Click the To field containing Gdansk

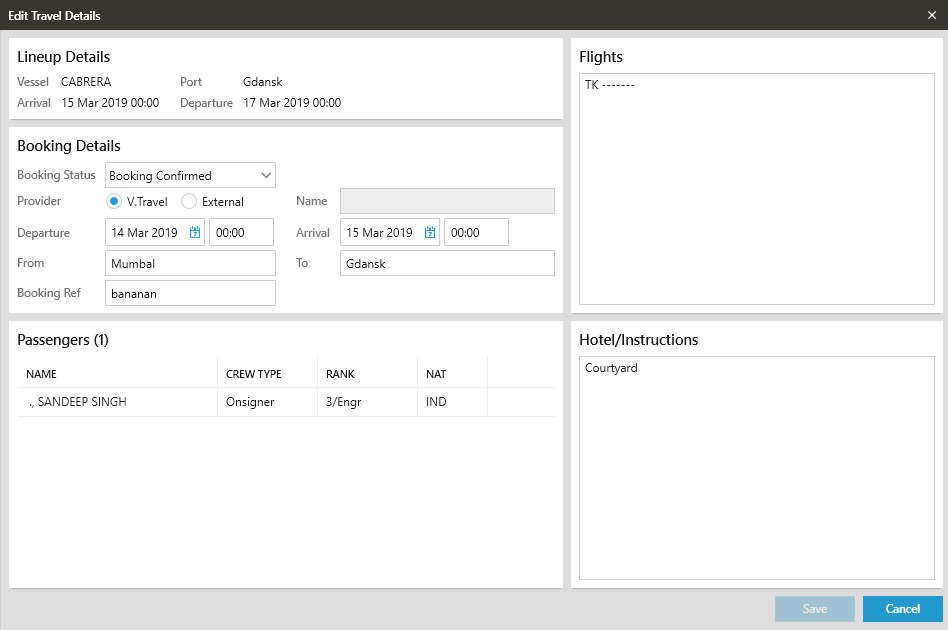pyautogui.click(x=447, y=264)
